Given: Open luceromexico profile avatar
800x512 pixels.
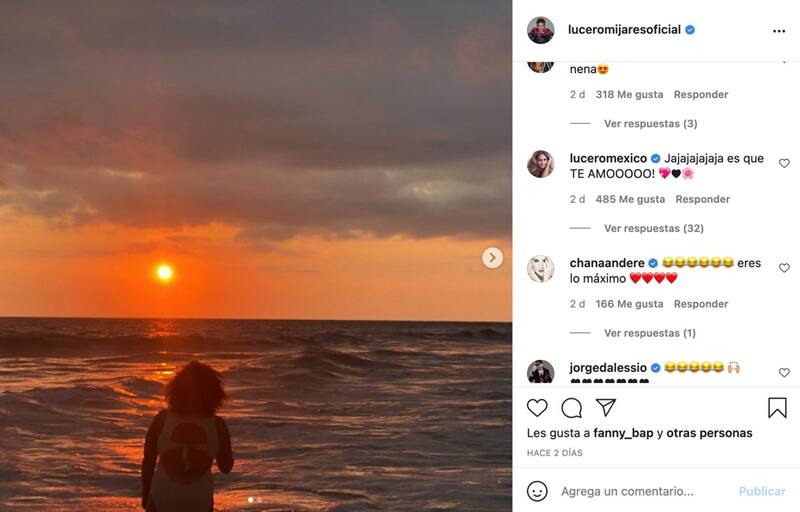Looking at the screenshot, I should (541, 164).
